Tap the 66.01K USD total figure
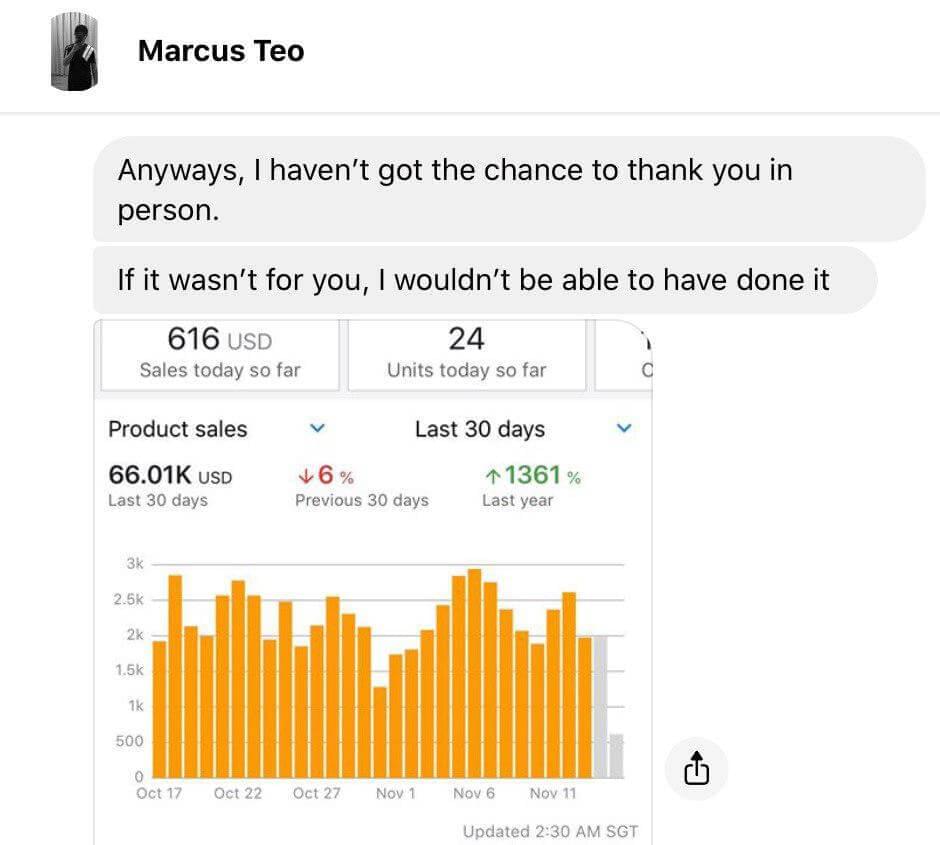Viewport: 940px width, 845px height. pyautogui.click(x=170, y=475)
